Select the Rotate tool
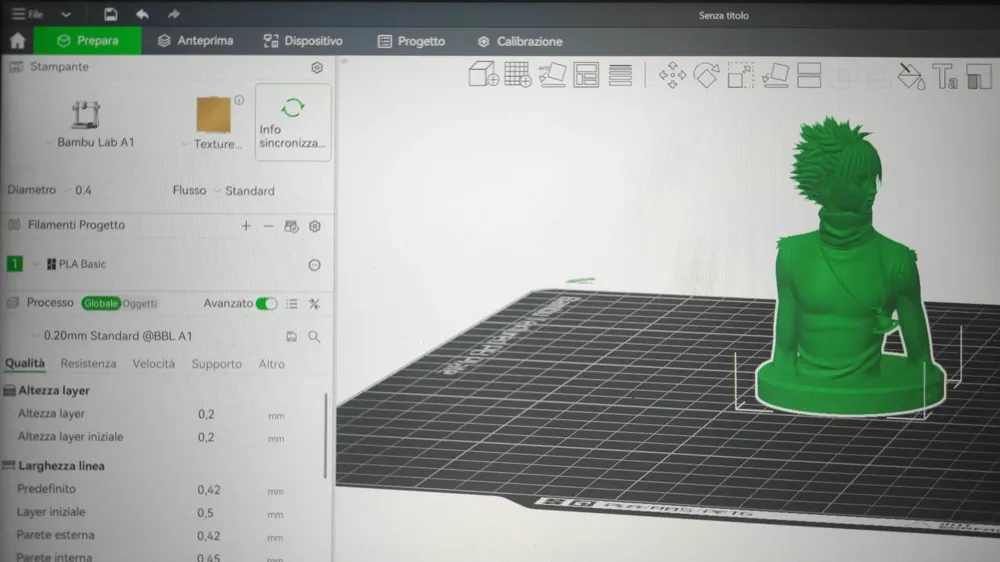The image size is (1000, 562). pyautogui.click(x=707, y=76)
